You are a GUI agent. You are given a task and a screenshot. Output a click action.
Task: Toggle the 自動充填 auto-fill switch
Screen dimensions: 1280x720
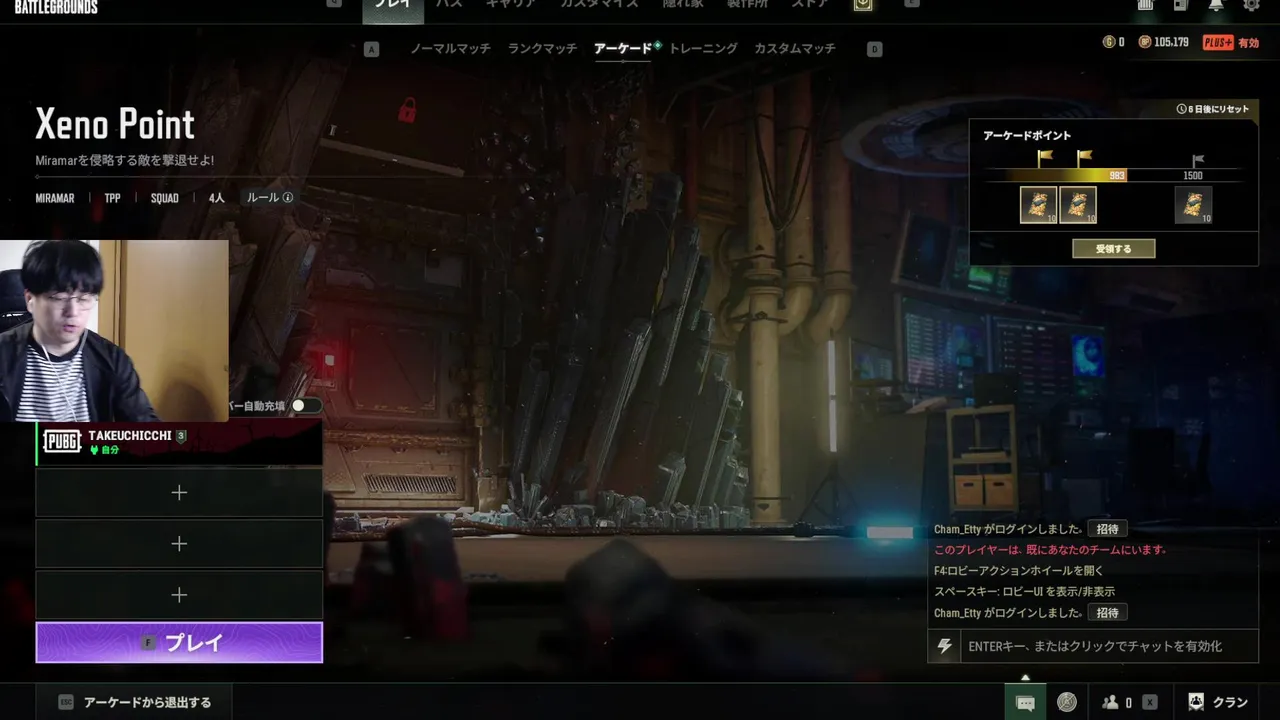306,406
